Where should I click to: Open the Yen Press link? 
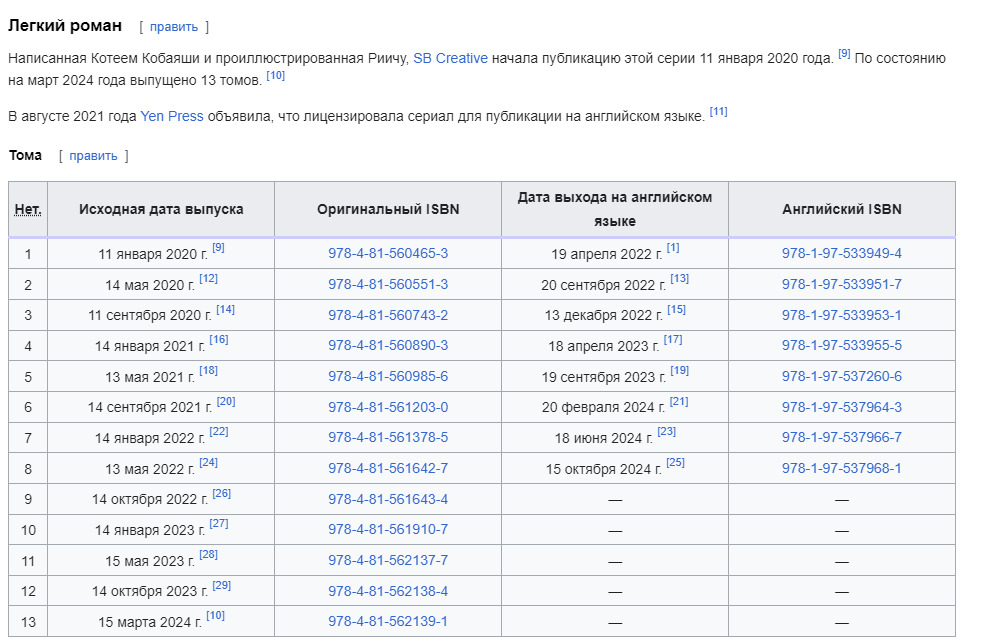[x=171, y=116]
